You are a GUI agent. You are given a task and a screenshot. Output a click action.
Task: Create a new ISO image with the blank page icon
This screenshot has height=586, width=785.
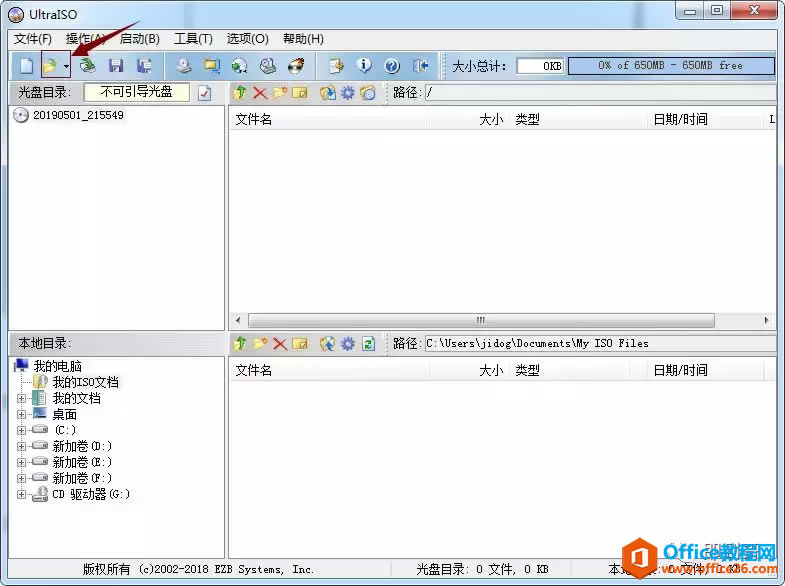coord(26,66)
